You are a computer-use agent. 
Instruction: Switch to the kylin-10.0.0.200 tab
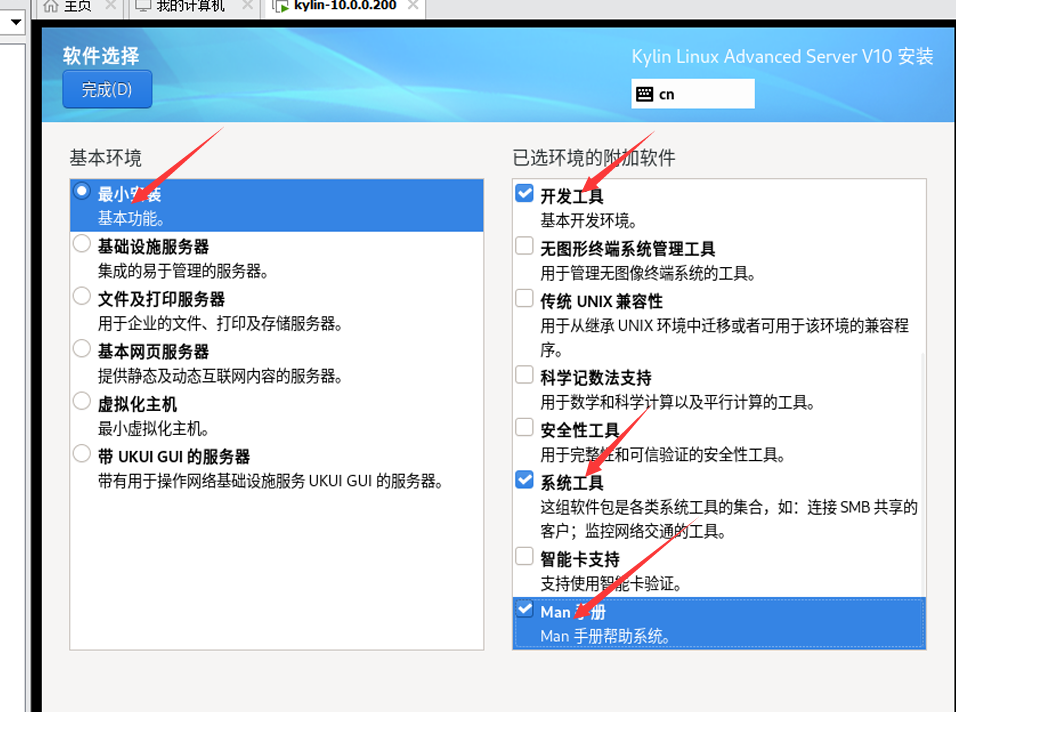point(344,6)
